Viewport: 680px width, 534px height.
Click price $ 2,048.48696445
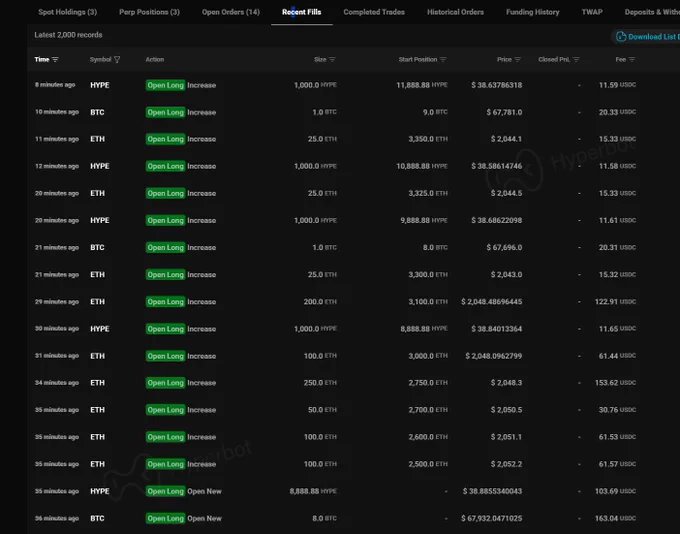tap(492, 302)
